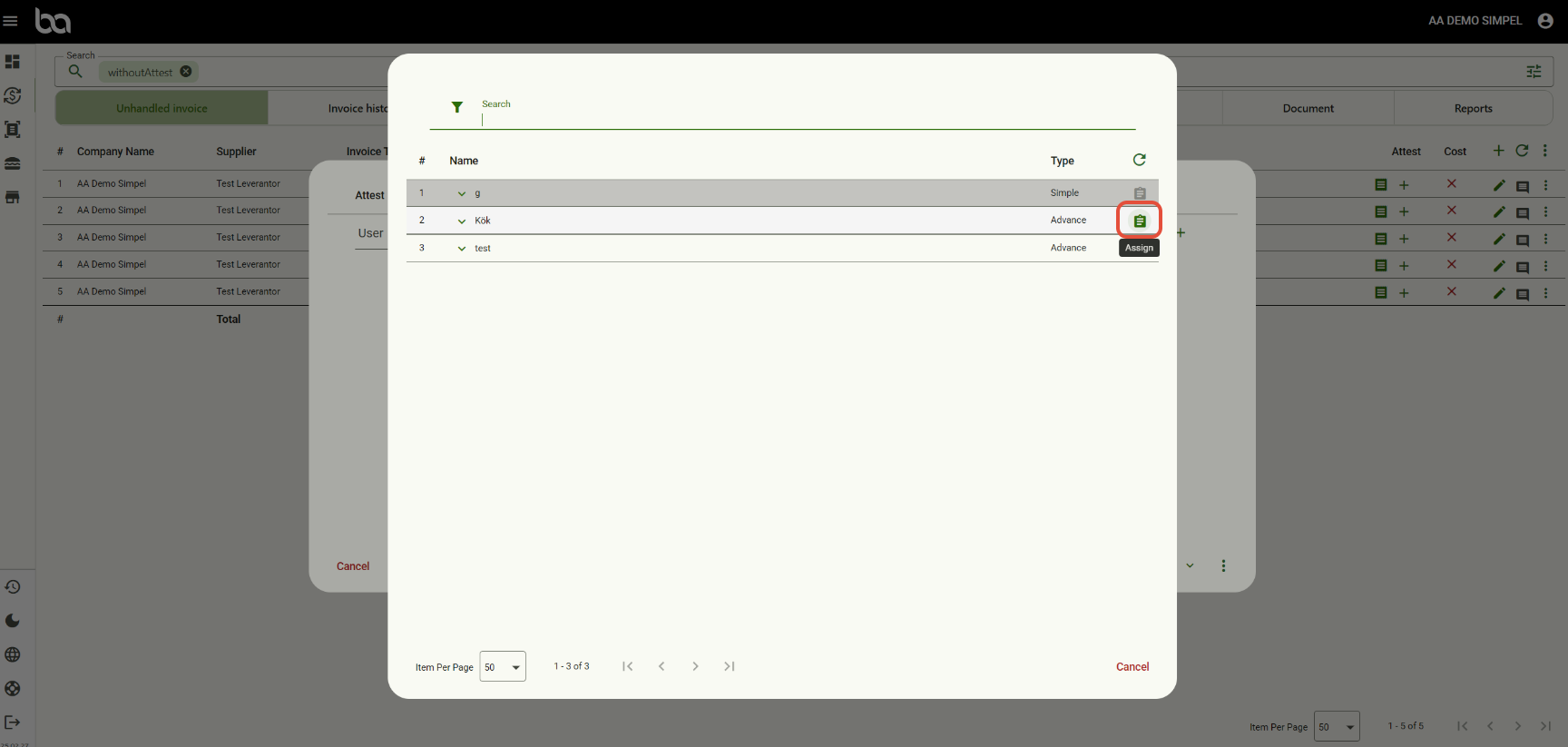This screenshot has width=1568, height=747.
Task: Switch to the Invoice history tab
Action: tap(358, 108)
